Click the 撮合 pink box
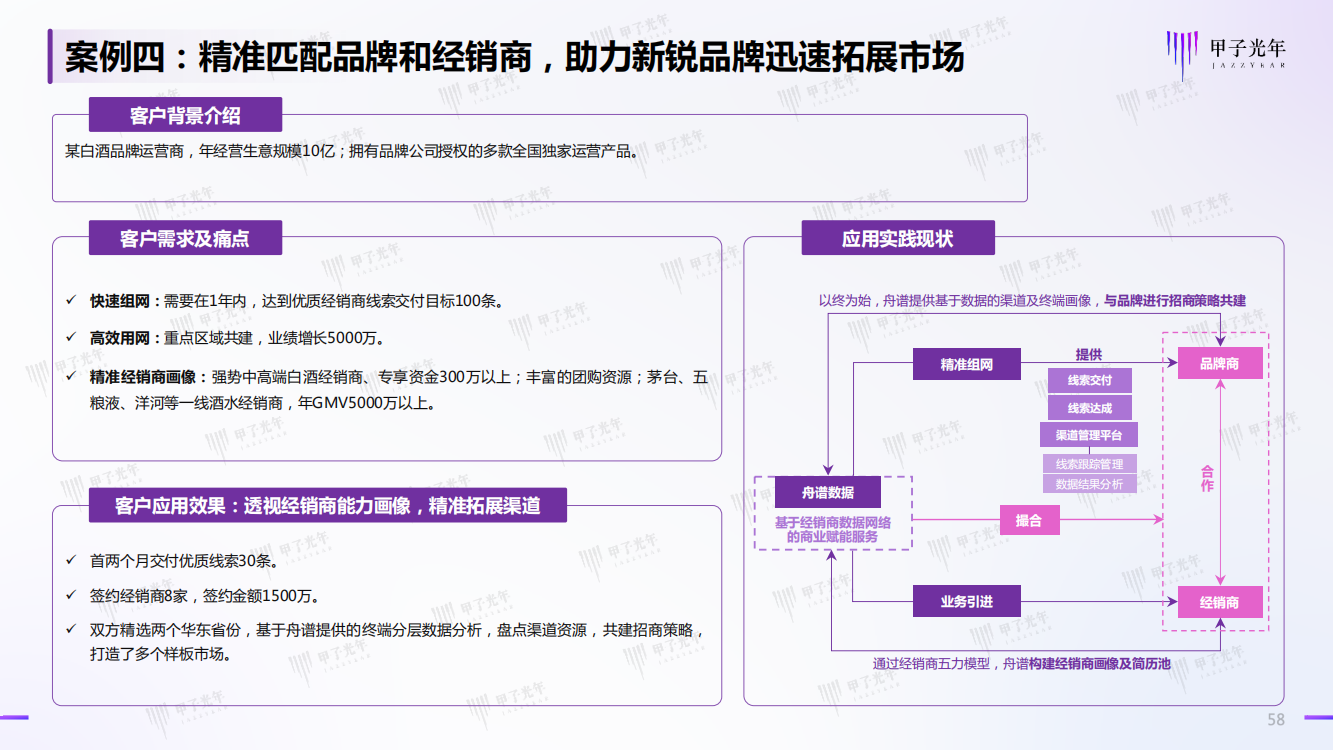The image size is (1333, 750). (x=1029, y=520)
